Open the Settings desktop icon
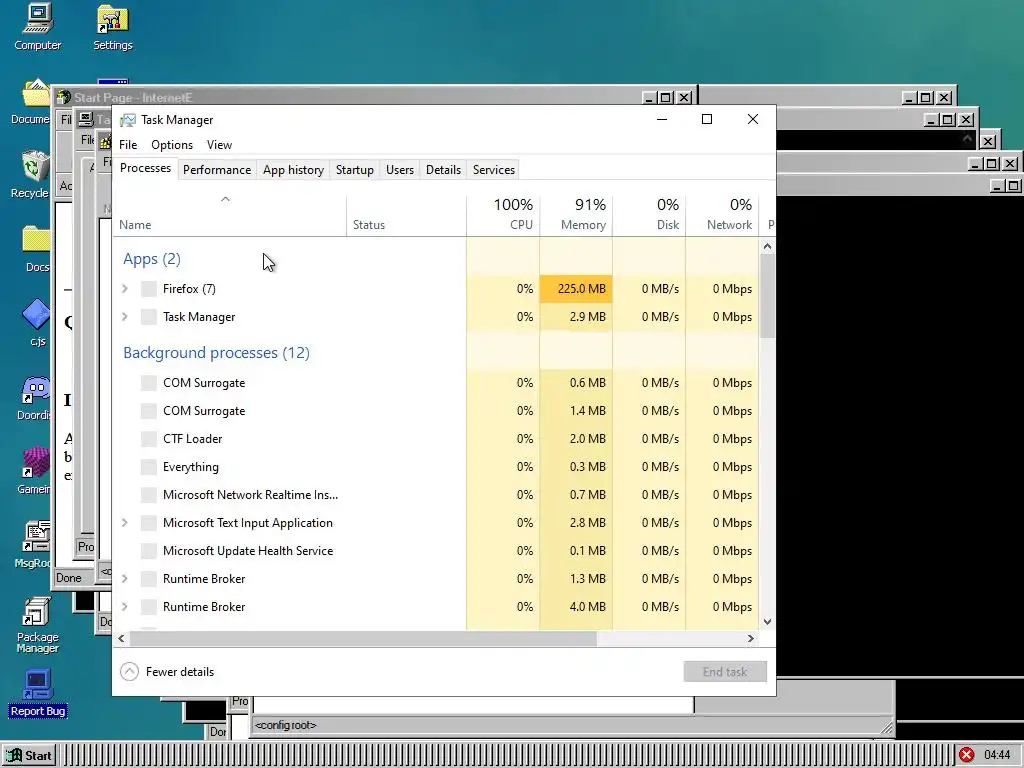The height and width of the screenshot is (768, 1024). 112,27
